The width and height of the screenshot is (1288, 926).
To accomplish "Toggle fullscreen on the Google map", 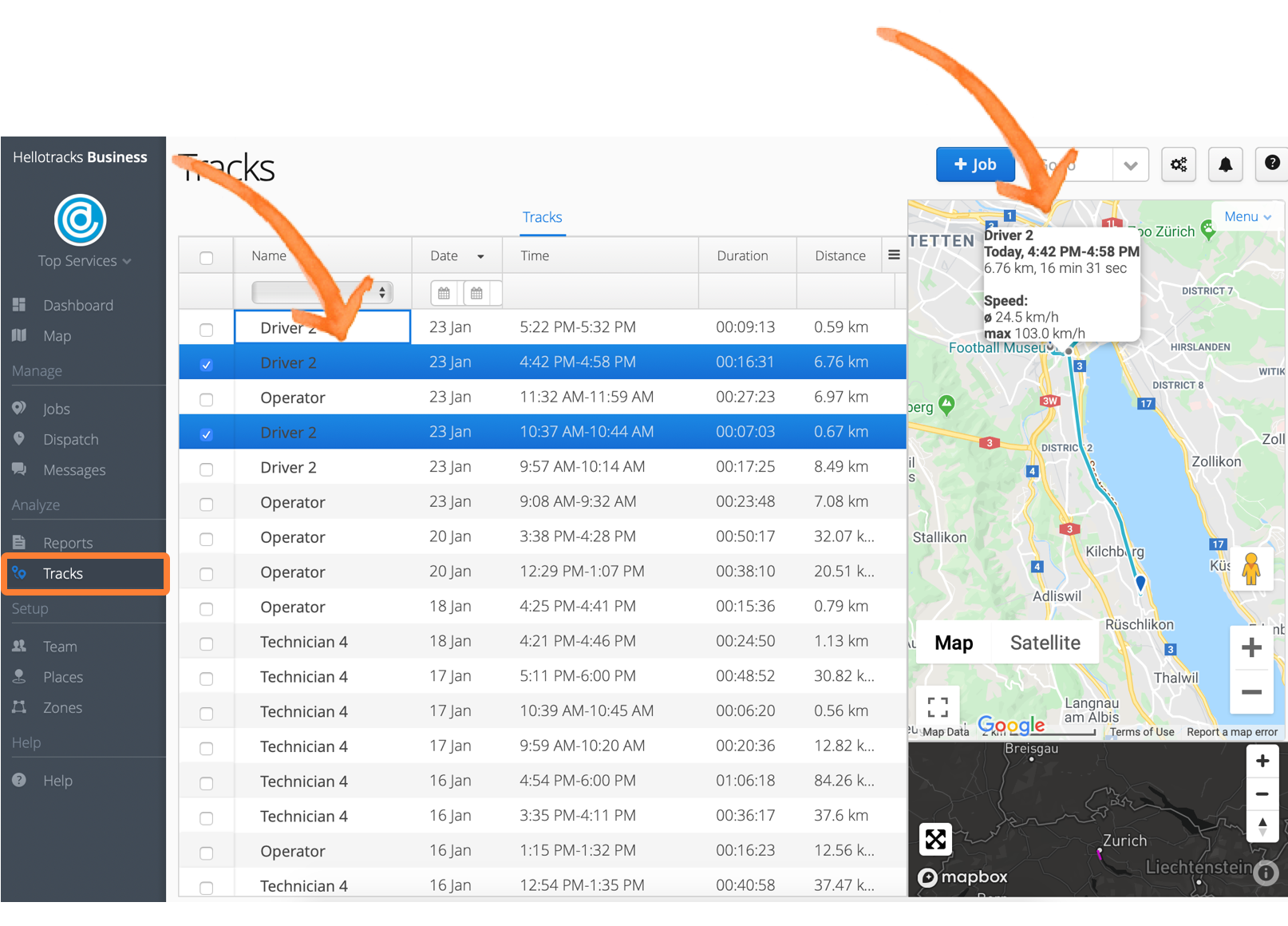I will pos(938,706).
